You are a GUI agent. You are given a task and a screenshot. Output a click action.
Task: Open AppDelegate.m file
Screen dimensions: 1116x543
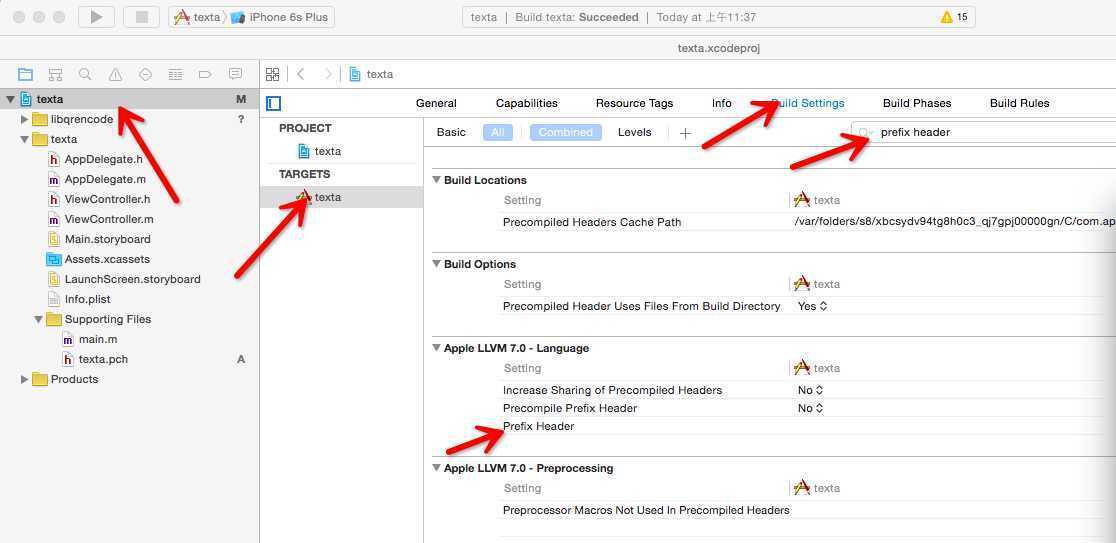click(105, 179)
